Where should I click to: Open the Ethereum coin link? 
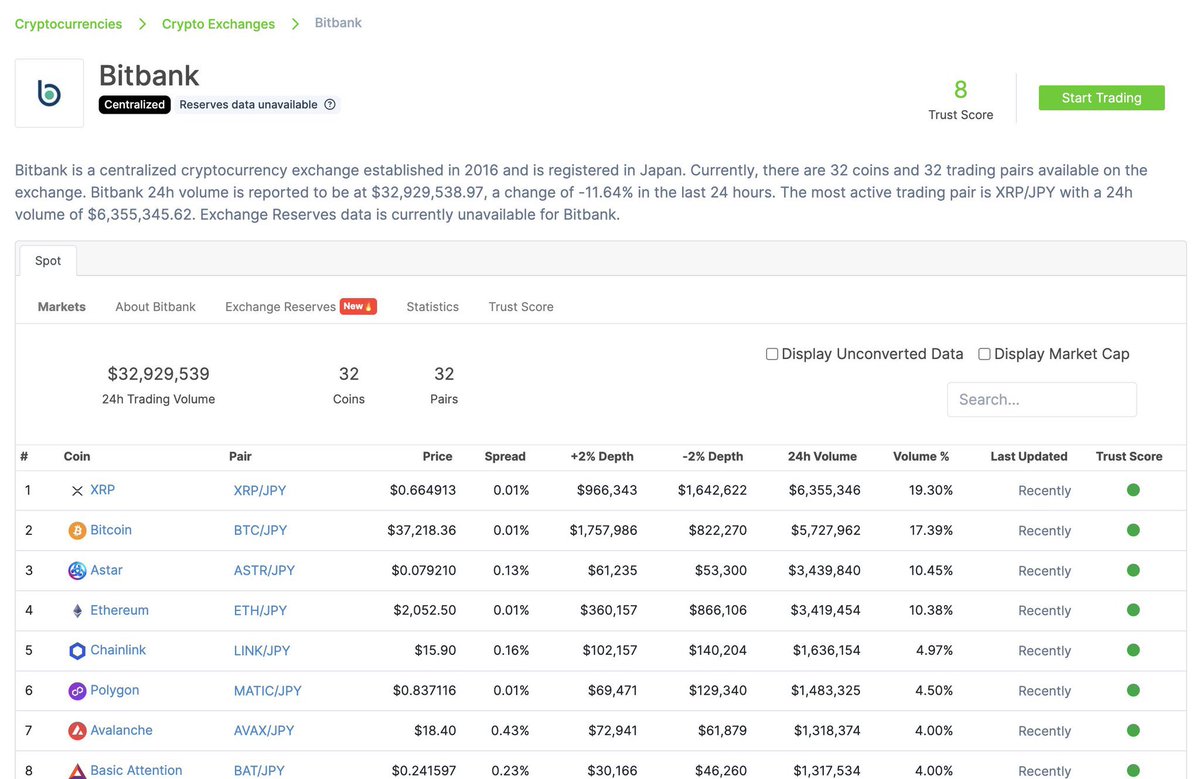(119, 610)
